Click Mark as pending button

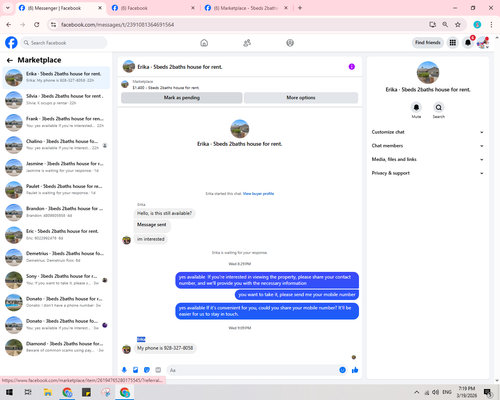pos(182,98)
